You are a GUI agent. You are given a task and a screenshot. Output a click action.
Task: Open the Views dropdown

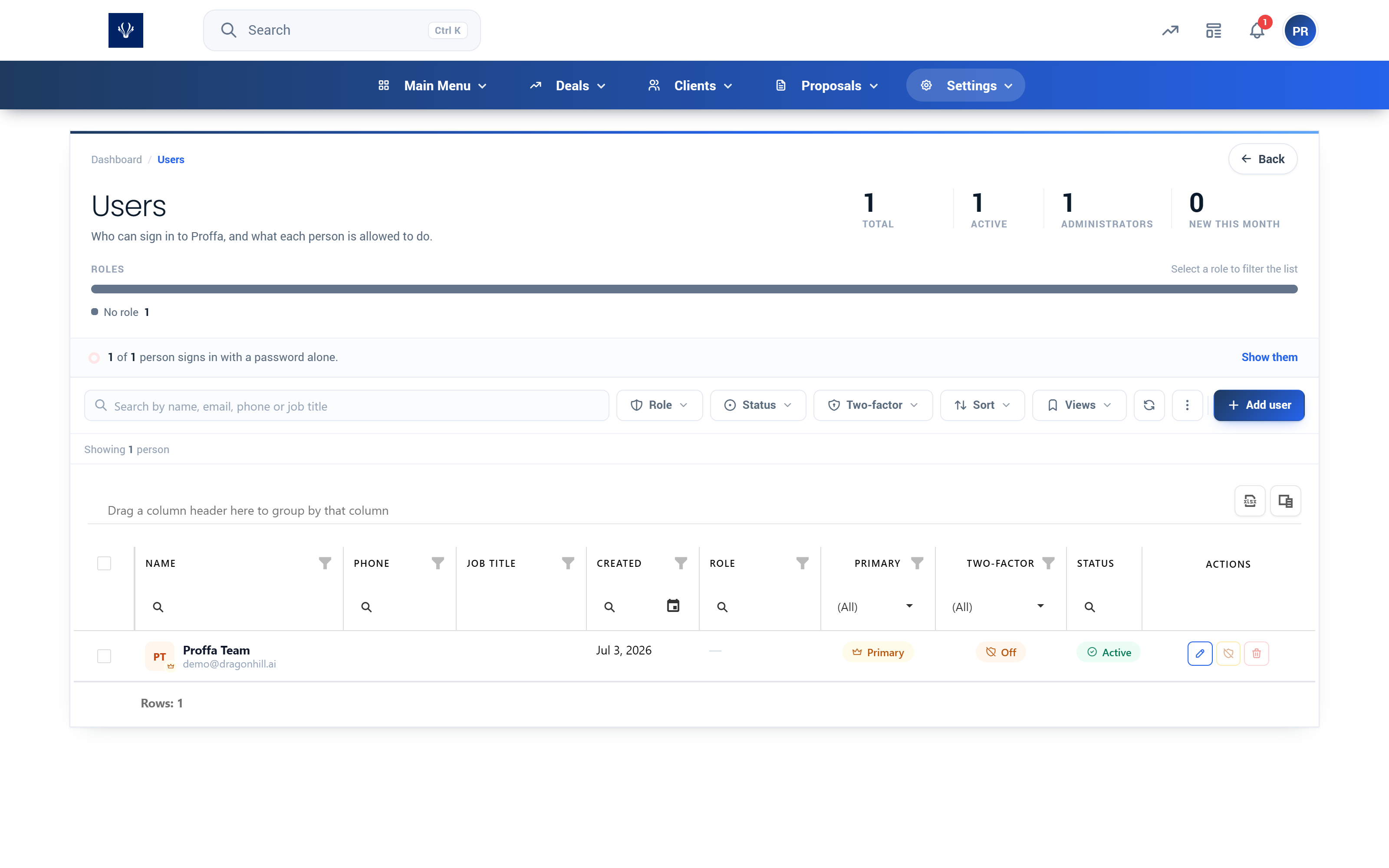1079,405
